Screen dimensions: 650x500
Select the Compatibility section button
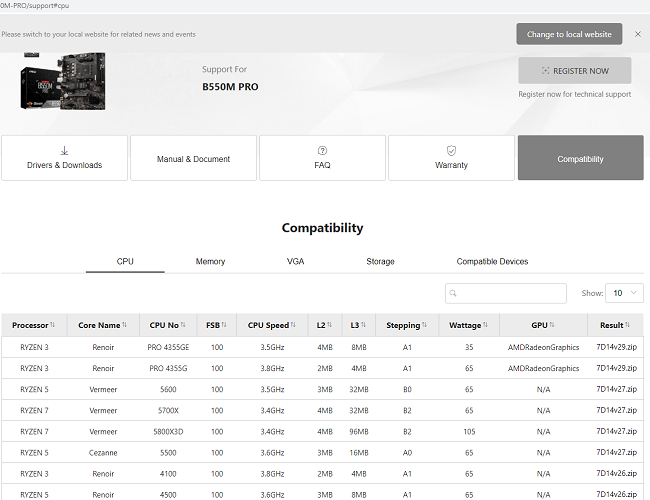(x=580, y=158)
